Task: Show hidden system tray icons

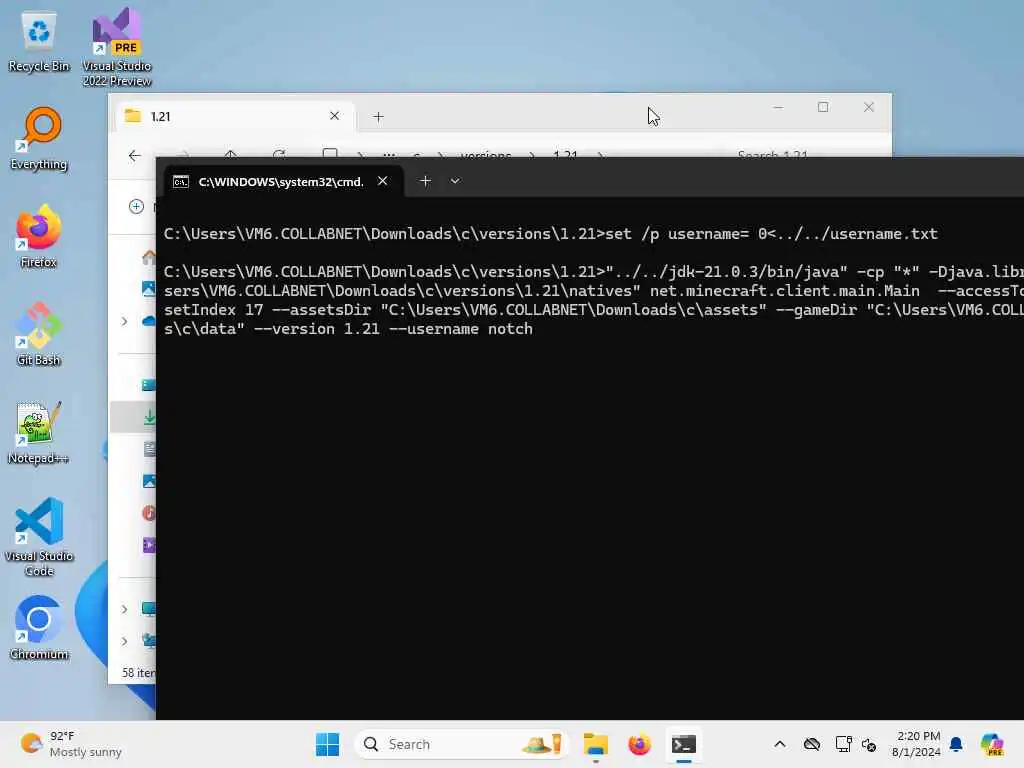Action: 780,744
